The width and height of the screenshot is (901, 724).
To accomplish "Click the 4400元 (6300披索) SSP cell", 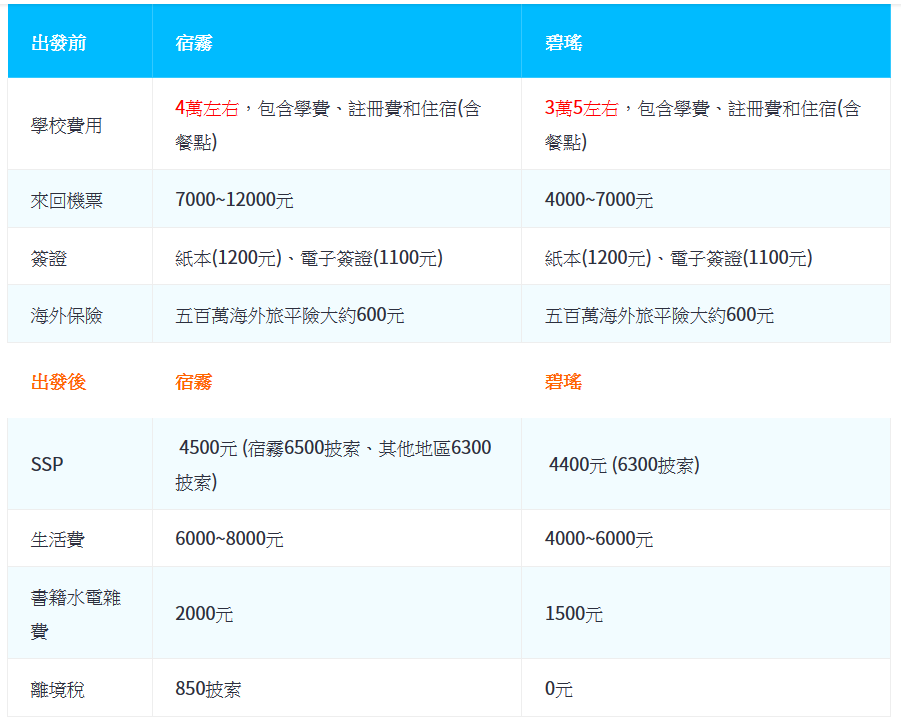I will point(624,465).
